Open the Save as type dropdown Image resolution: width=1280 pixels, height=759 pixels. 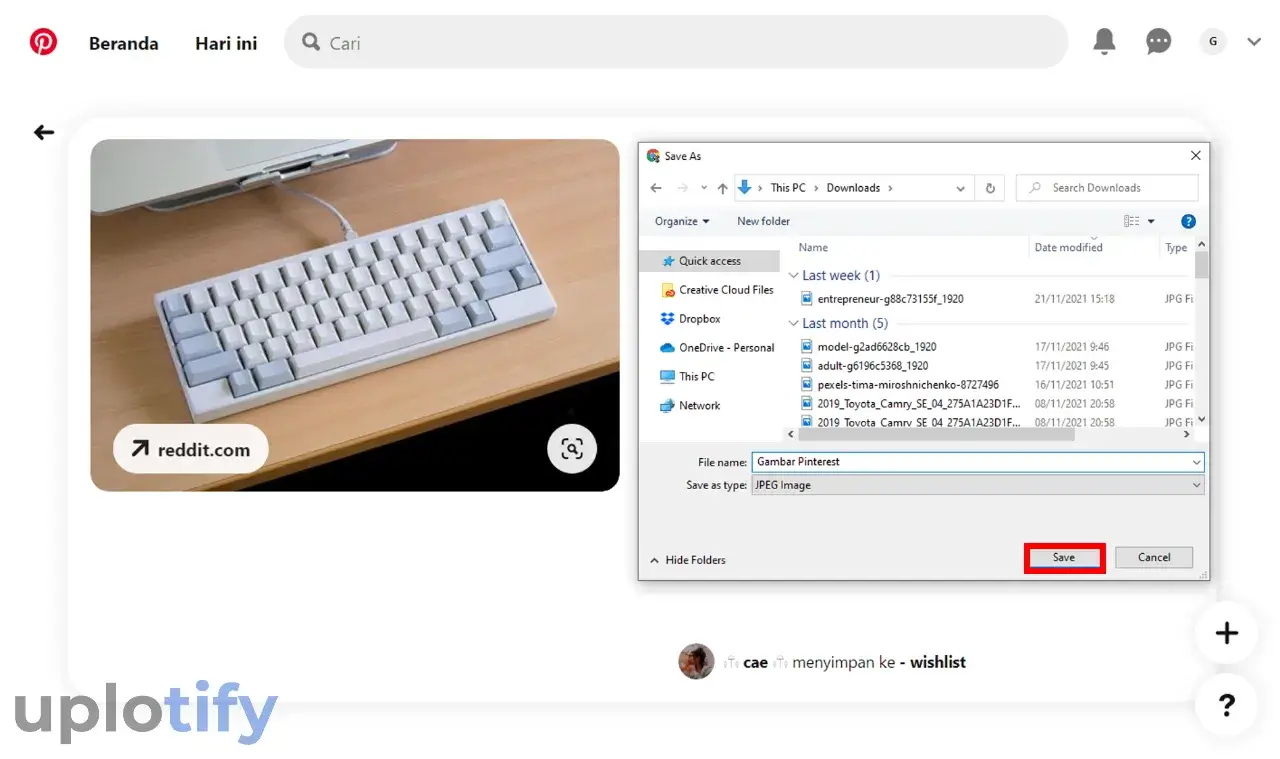(977, 485)
